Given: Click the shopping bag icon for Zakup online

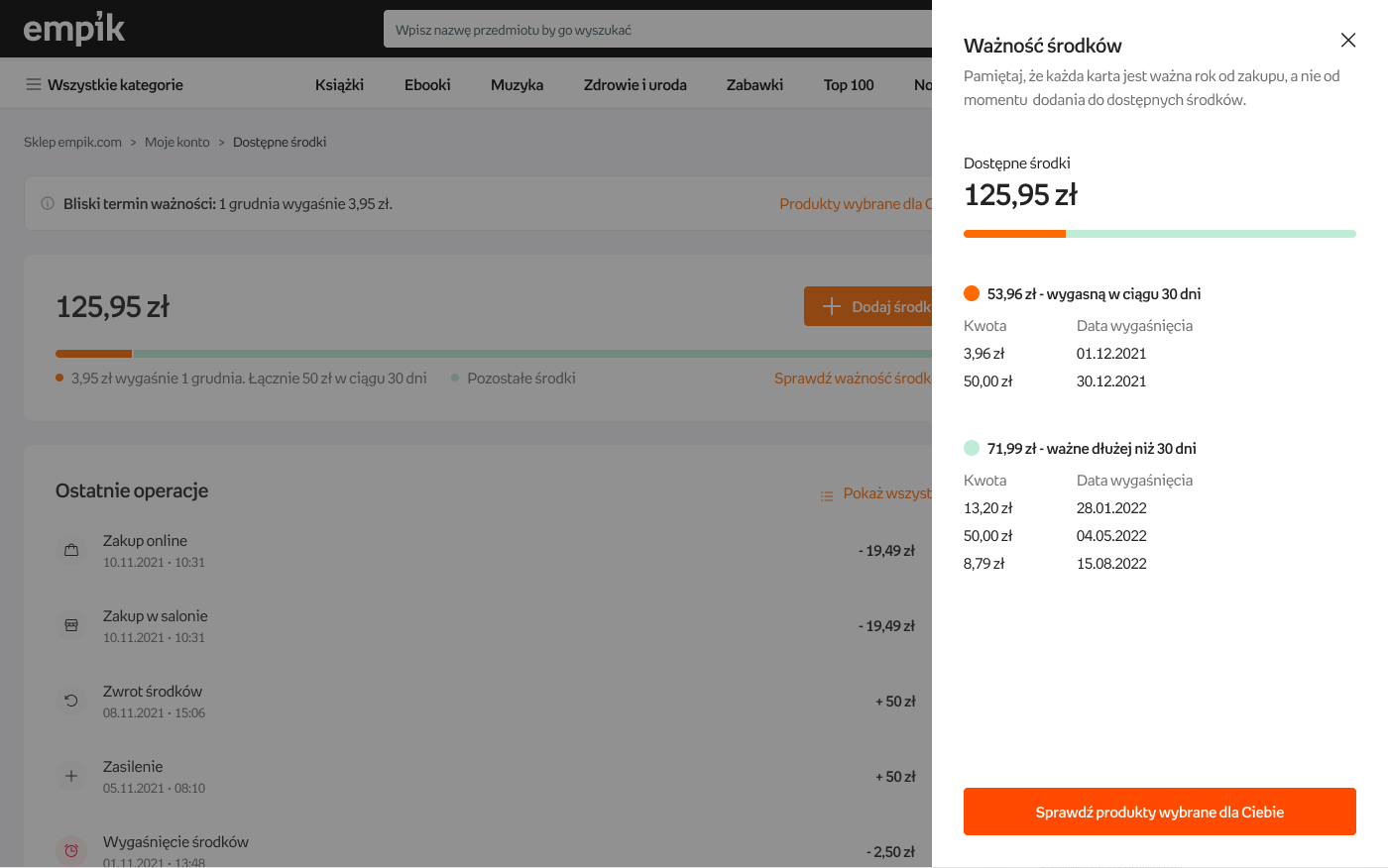Looking at the screenshot, I should click(x=71, y=550).
